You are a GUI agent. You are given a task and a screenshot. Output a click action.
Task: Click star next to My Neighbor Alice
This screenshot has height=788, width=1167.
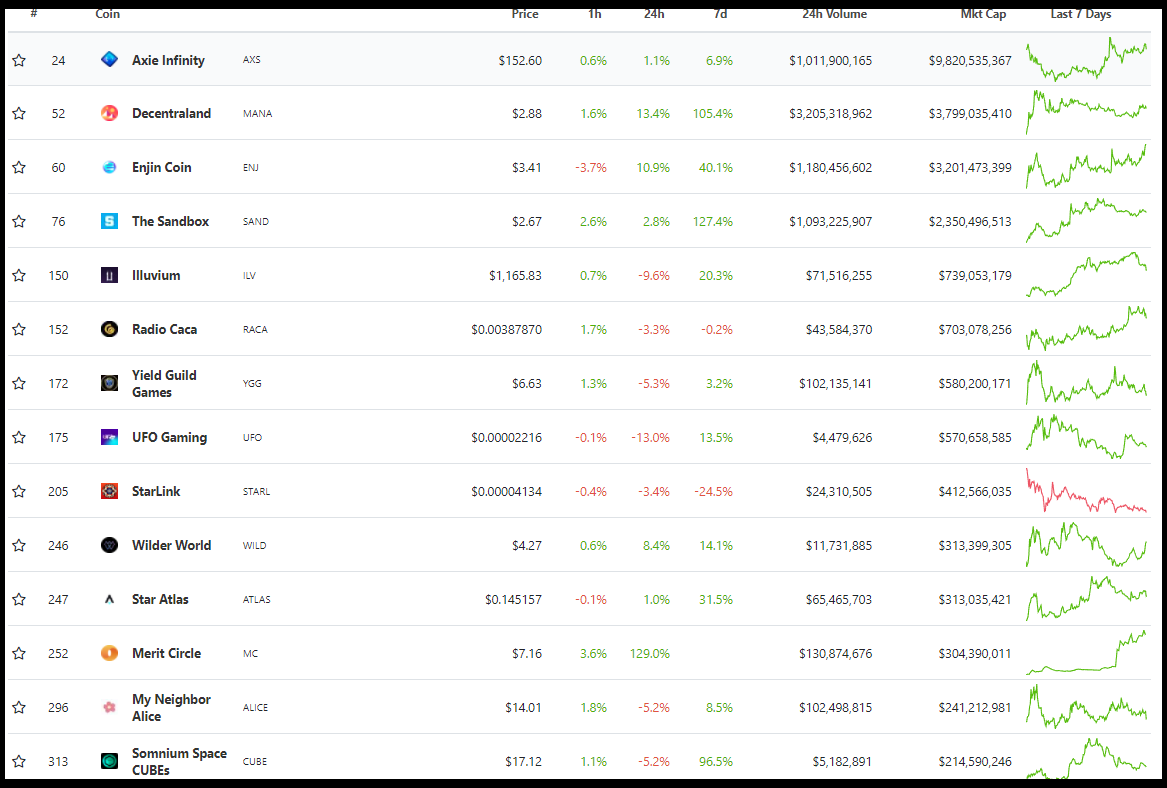click(x=19, y=707)
